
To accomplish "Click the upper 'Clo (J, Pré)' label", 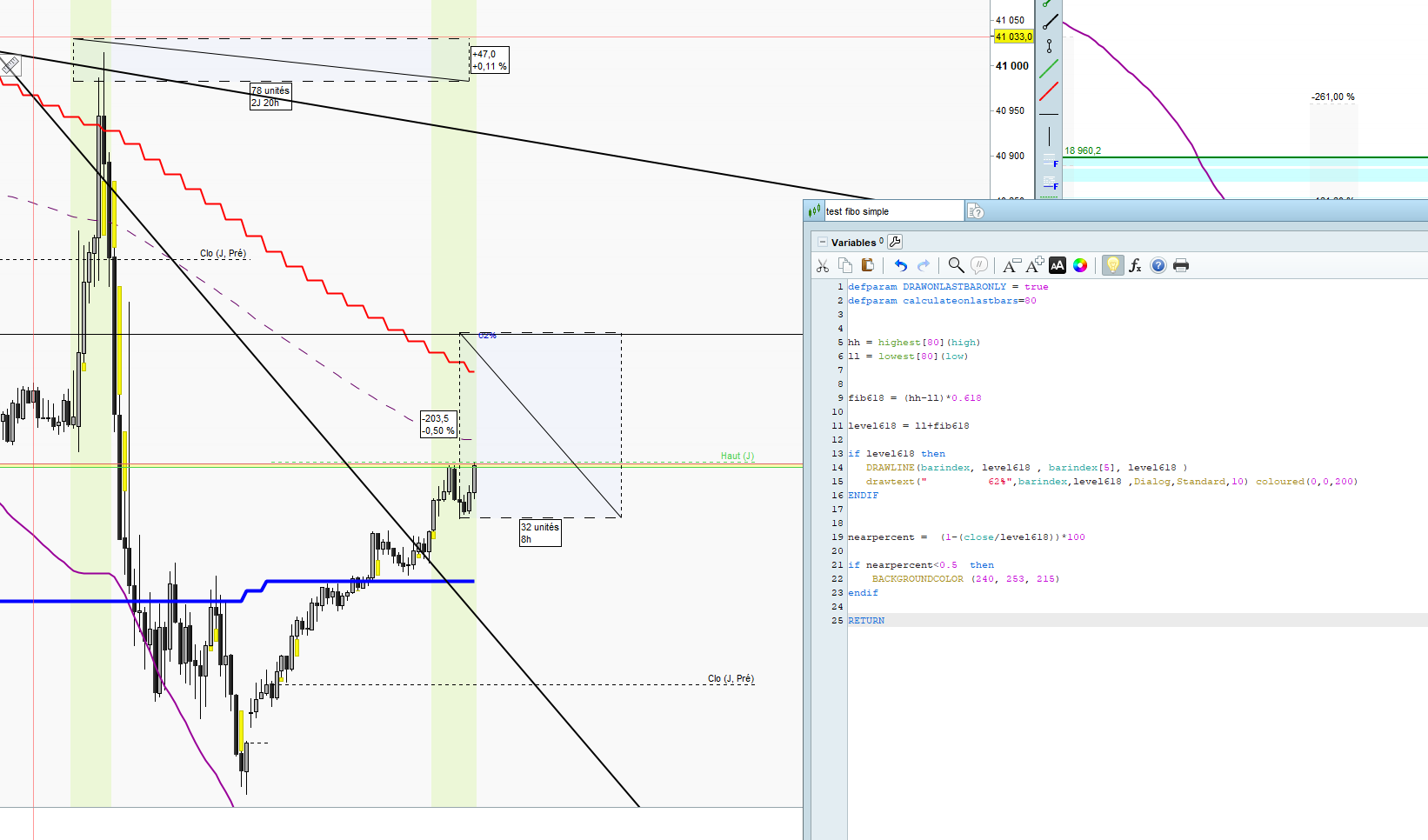I will pos(223,253).
